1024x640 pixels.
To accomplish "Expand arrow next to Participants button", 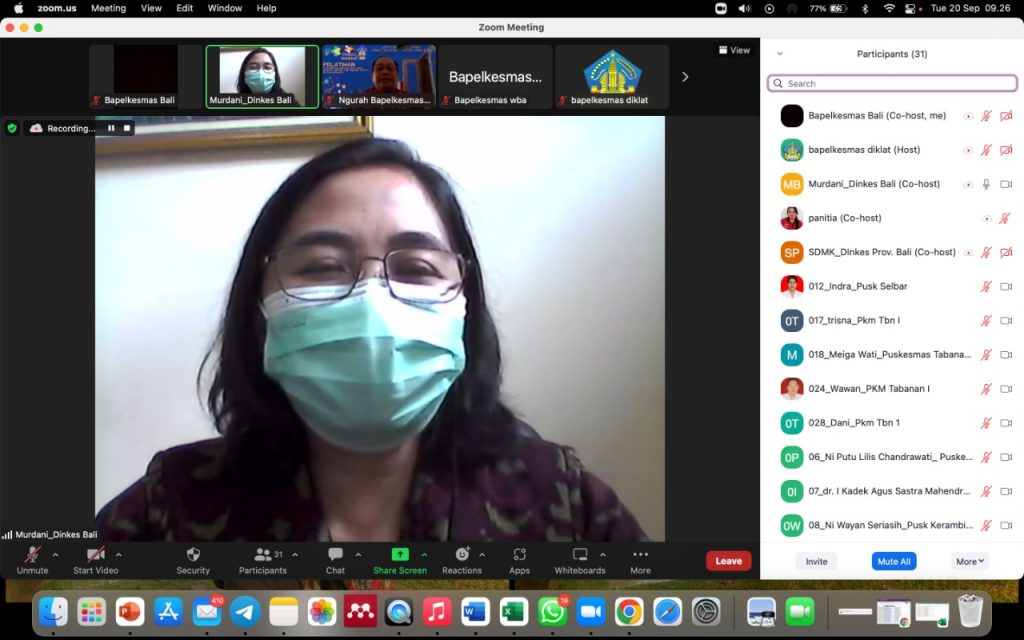I will 295,554.
